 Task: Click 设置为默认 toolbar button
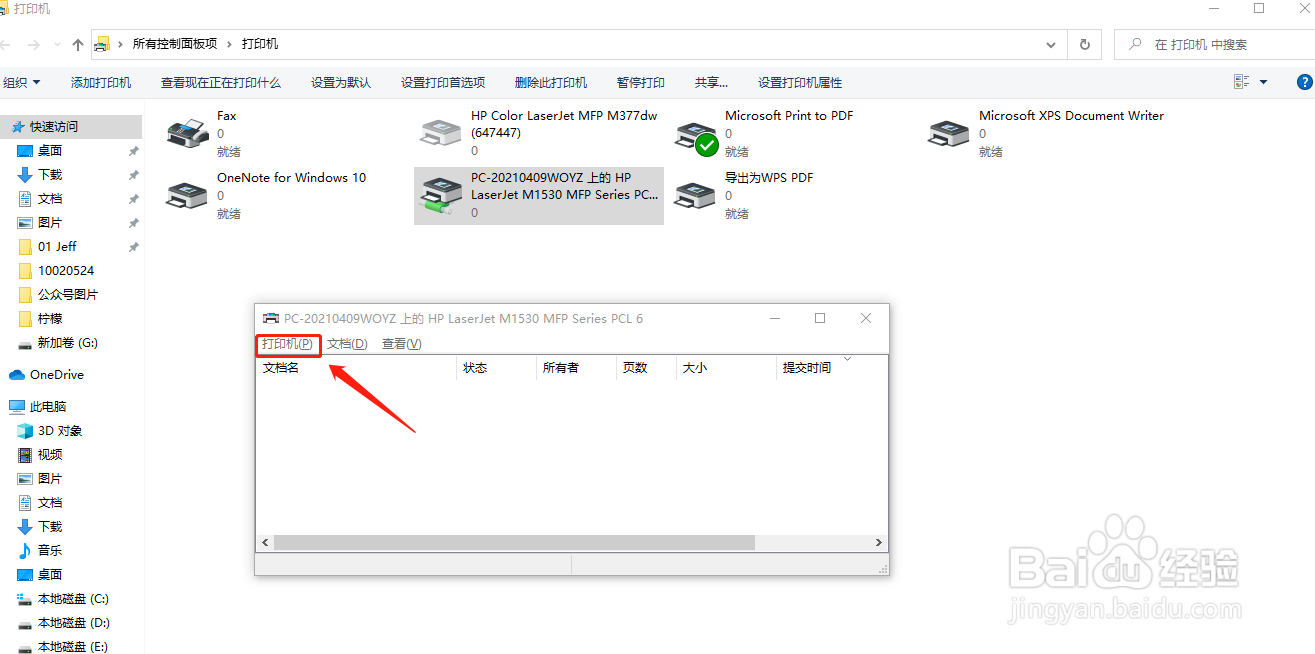(x=341, y=82)
